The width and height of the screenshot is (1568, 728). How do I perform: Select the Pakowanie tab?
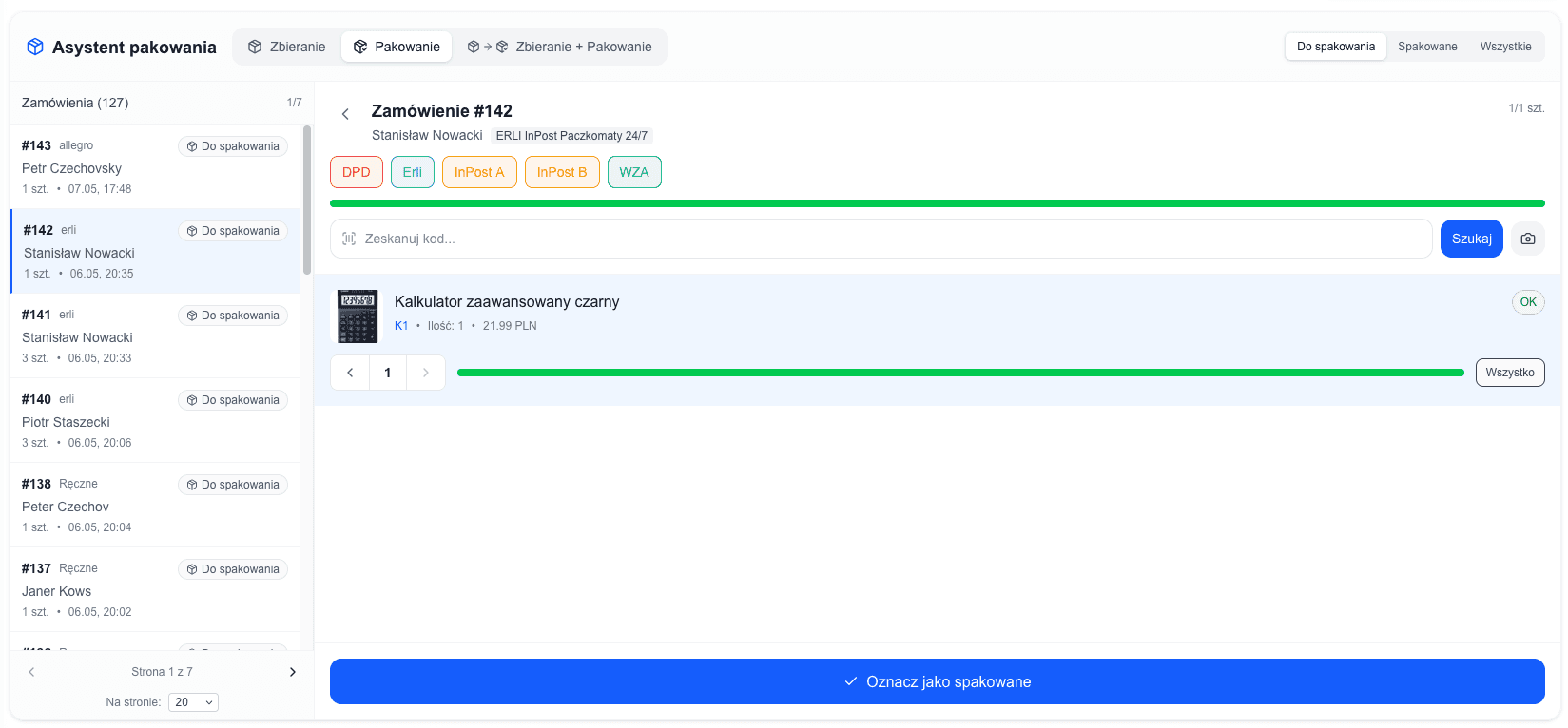pos(397,47)
